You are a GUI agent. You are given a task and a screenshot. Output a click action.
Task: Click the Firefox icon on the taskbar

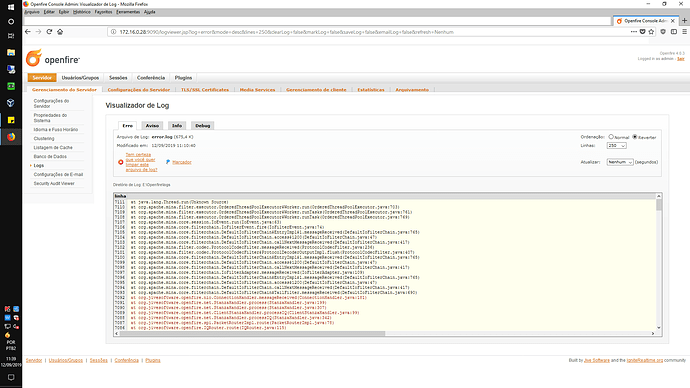[x=11, y=137]
